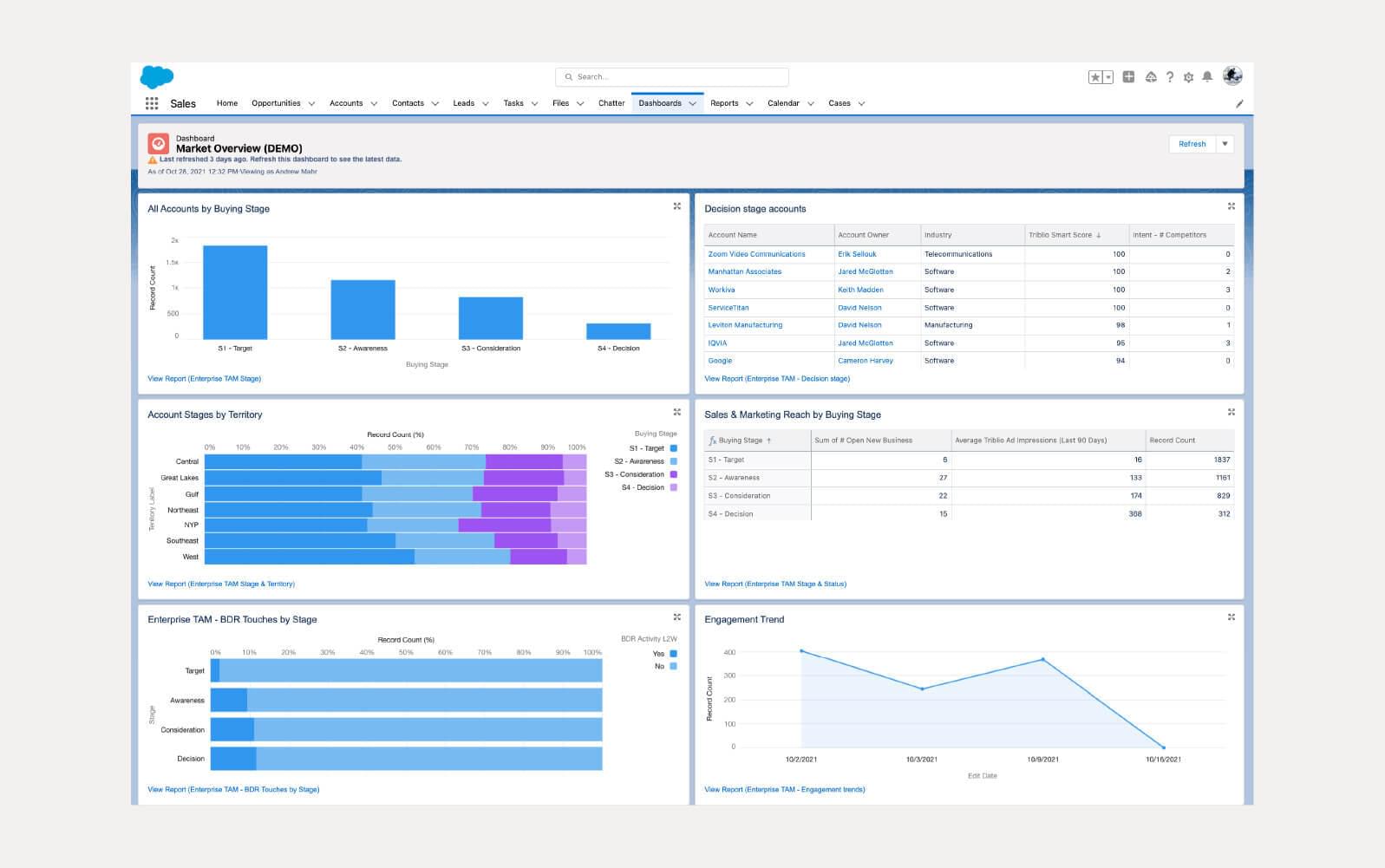Open the user avatar profile menu
The height and width of the screenshot is (868, 1385).
pyautogui.click(x=1232, y=76)
